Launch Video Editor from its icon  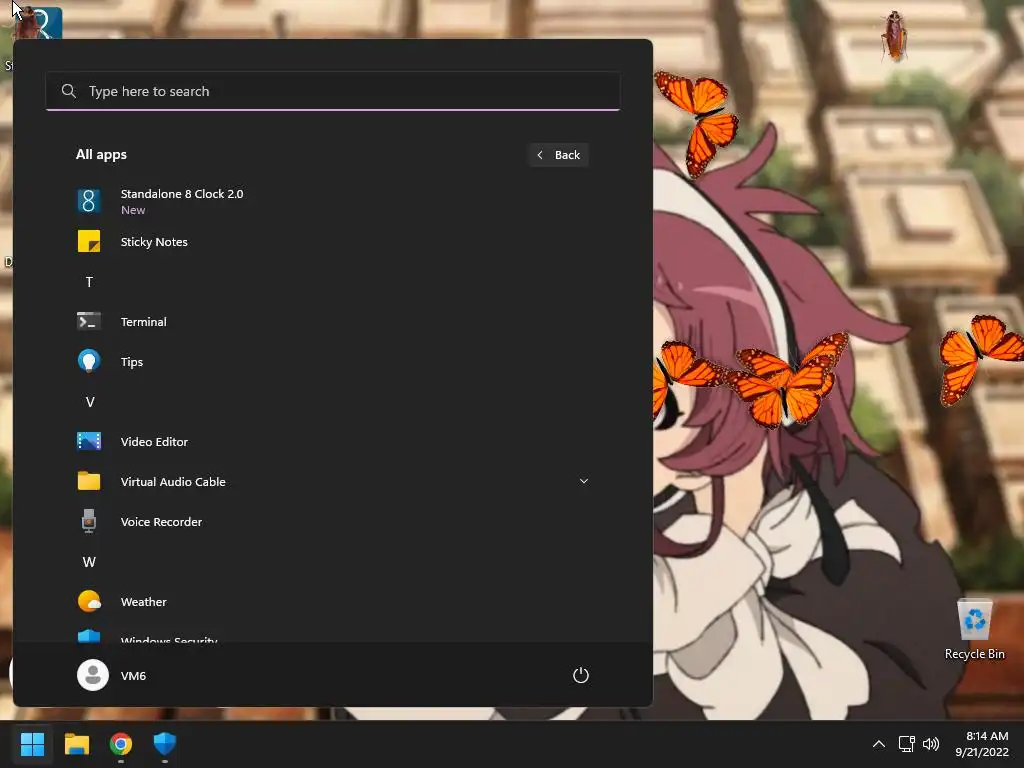89,441
